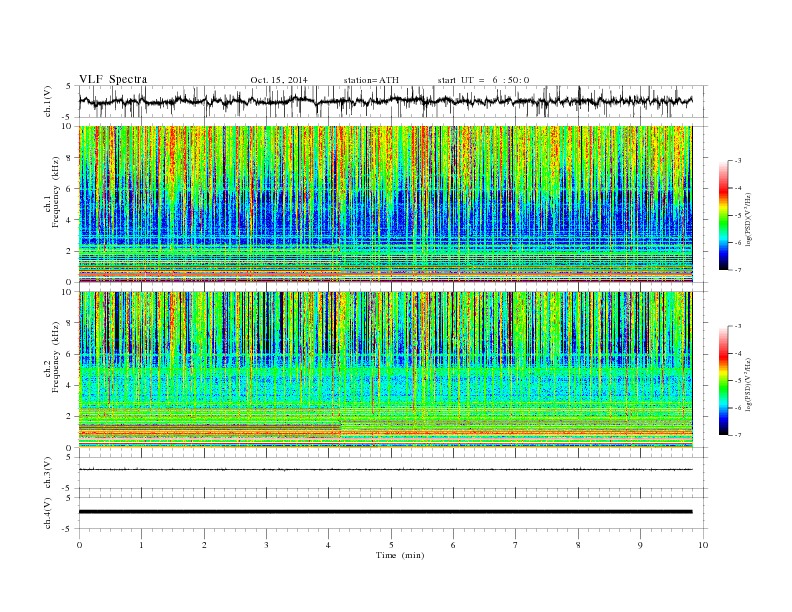Click the ch.3 flat voltage trace

(385, 470)
